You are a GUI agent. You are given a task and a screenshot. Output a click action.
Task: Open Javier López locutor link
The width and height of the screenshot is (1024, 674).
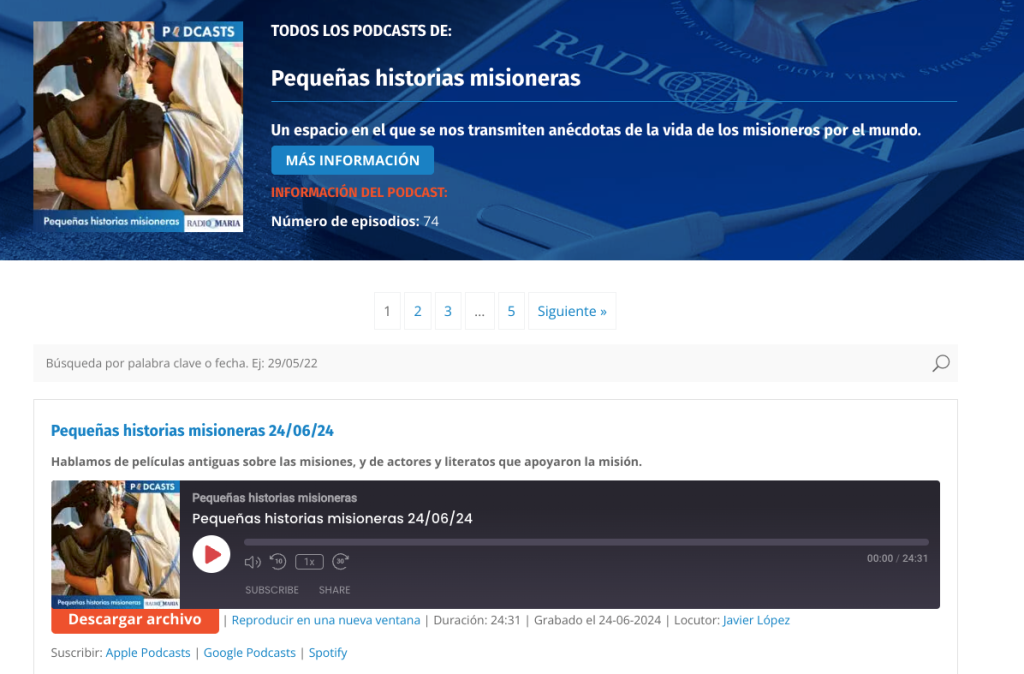[x=756, y=620]
